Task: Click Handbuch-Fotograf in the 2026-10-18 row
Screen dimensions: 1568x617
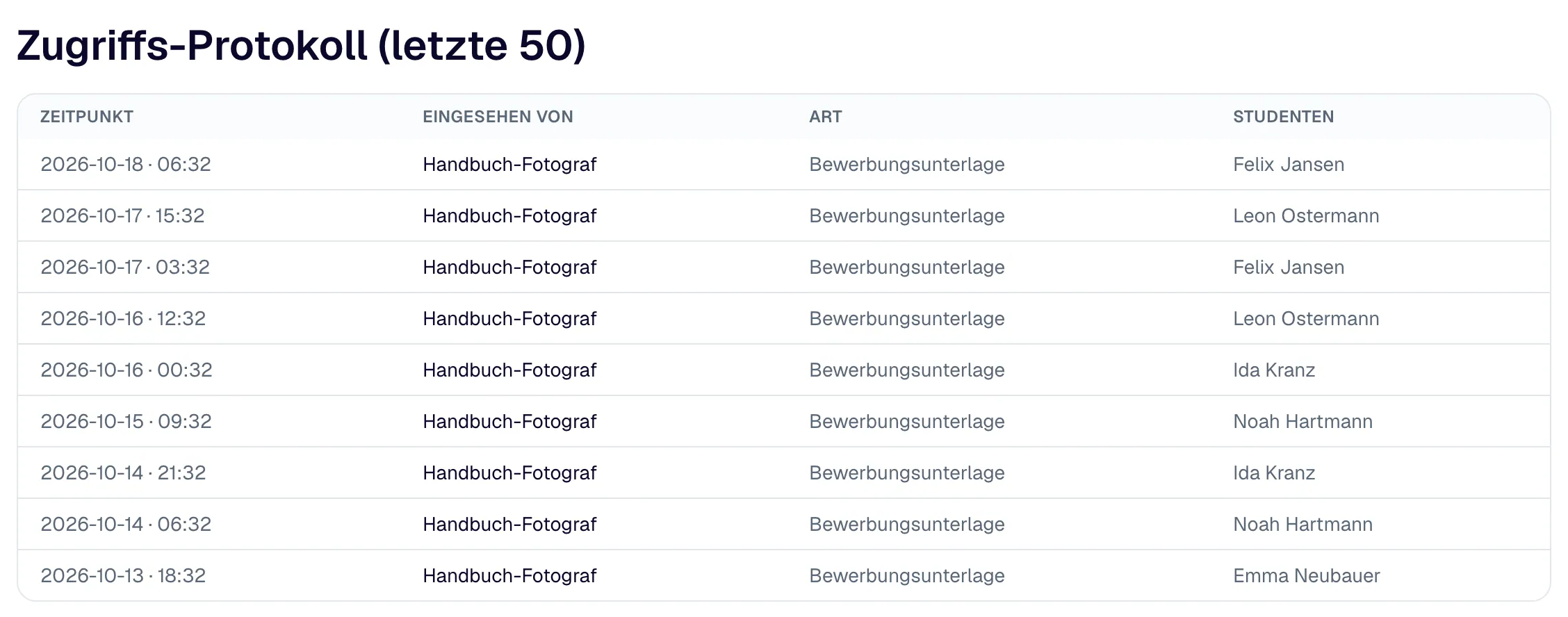Action: [x=509, y=165]
